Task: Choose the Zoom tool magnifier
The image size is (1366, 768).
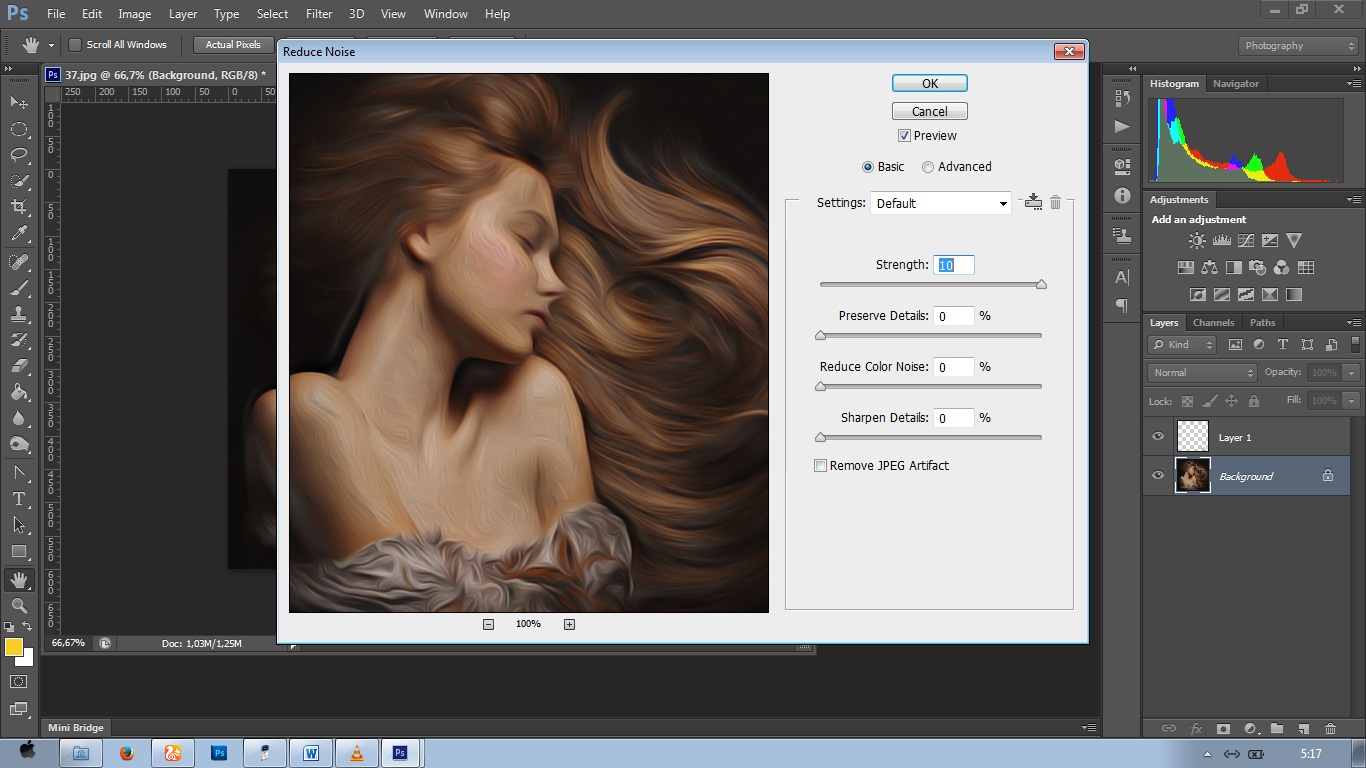Action: [19, 606]
